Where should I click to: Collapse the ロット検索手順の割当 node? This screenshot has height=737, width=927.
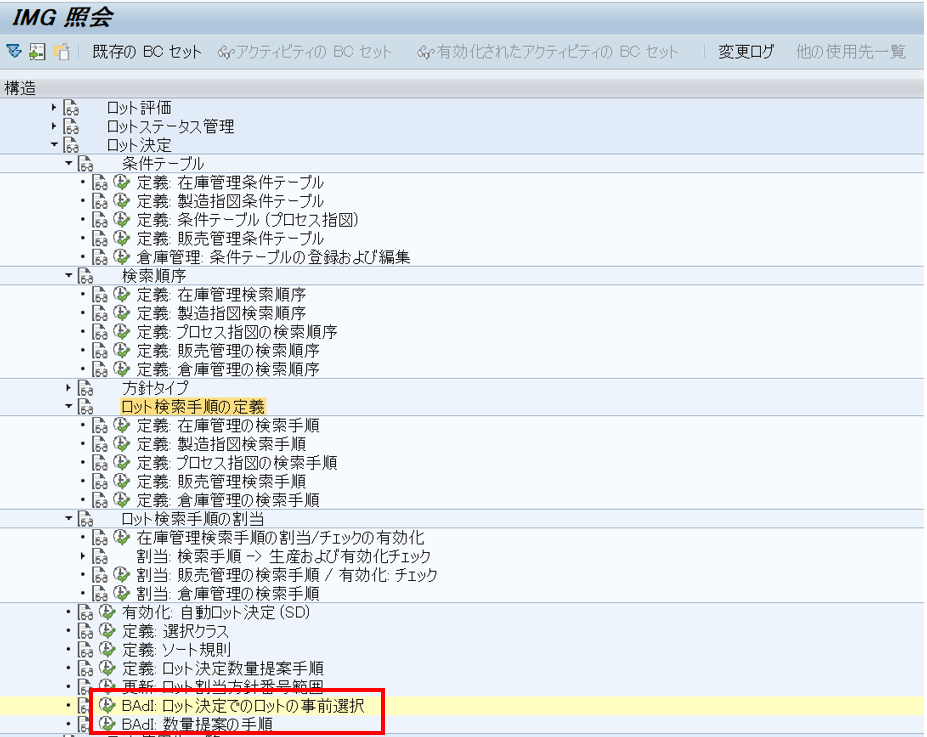click(69, 519)
